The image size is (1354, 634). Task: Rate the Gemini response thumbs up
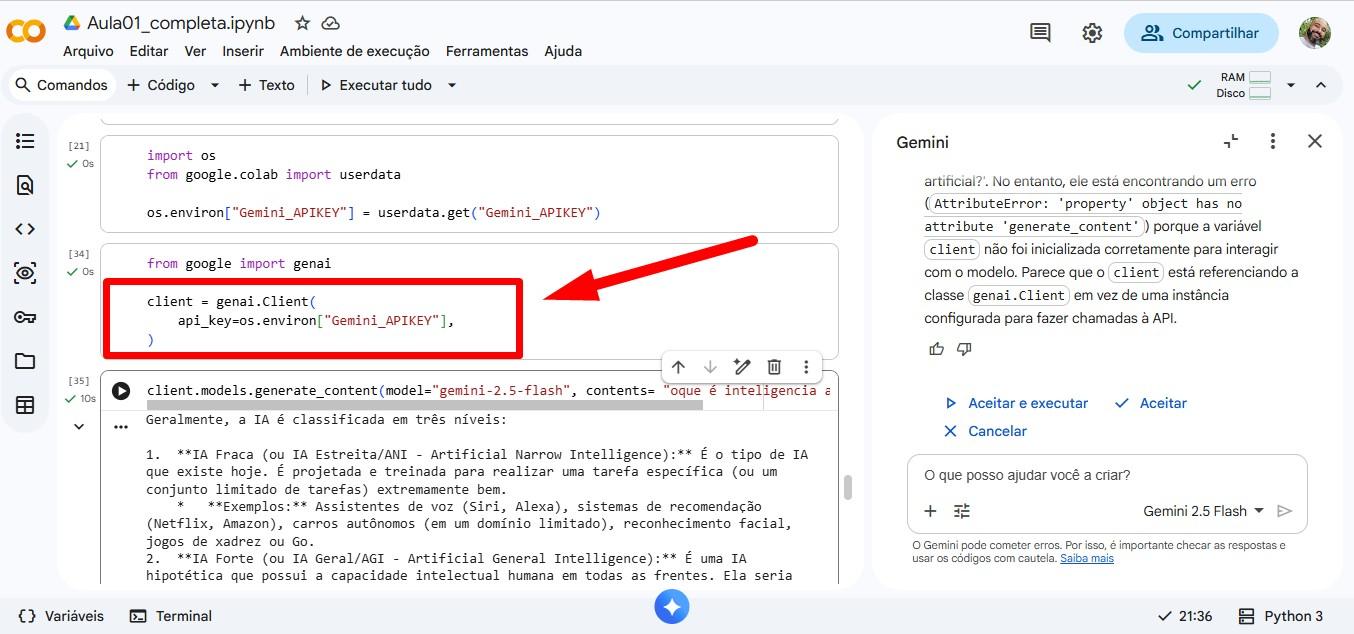click(x=936, y=348)
